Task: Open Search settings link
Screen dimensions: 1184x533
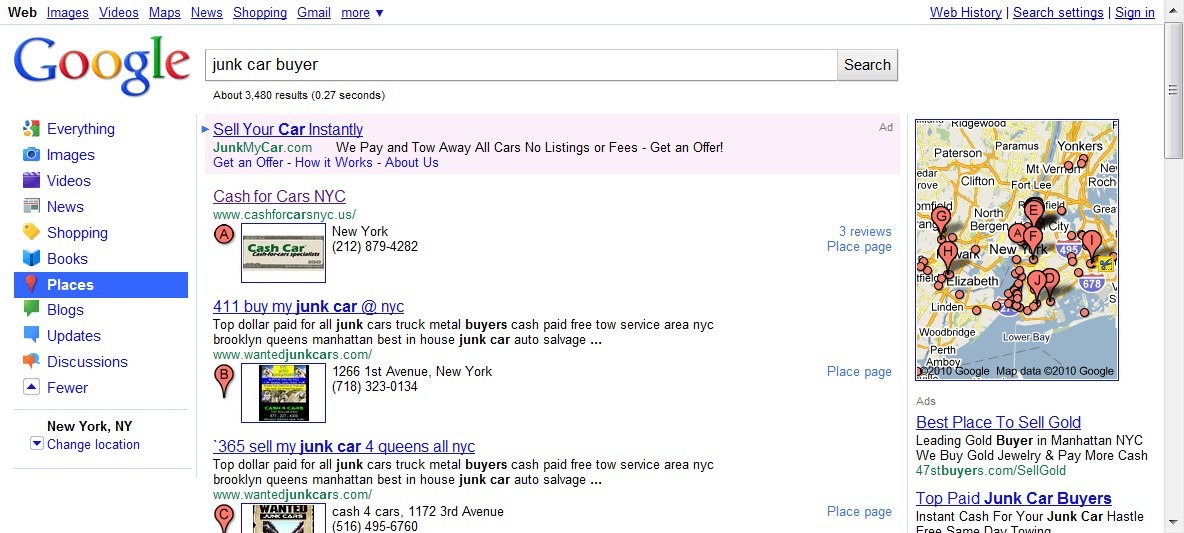Action: click(1058, 13)
